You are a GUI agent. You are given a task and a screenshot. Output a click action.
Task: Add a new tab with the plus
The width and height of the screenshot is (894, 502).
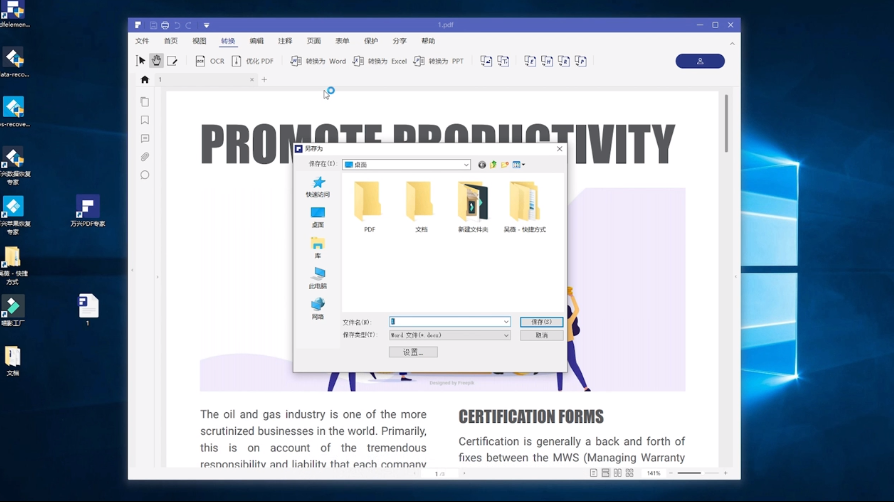coord(264,80)
